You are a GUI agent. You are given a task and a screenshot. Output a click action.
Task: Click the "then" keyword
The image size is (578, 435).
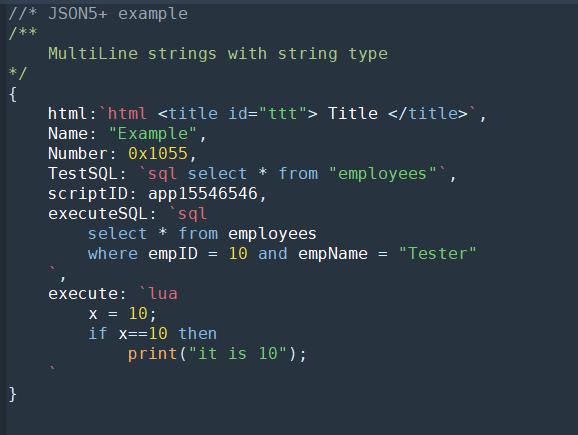198,333
